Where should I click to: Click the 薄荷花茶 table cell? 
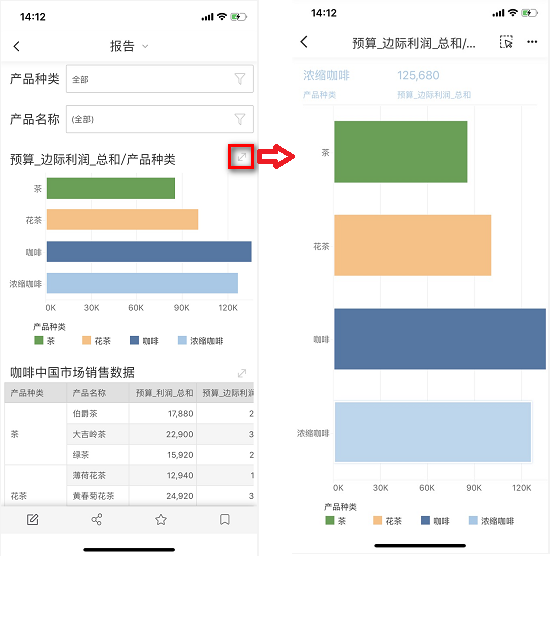98,476
